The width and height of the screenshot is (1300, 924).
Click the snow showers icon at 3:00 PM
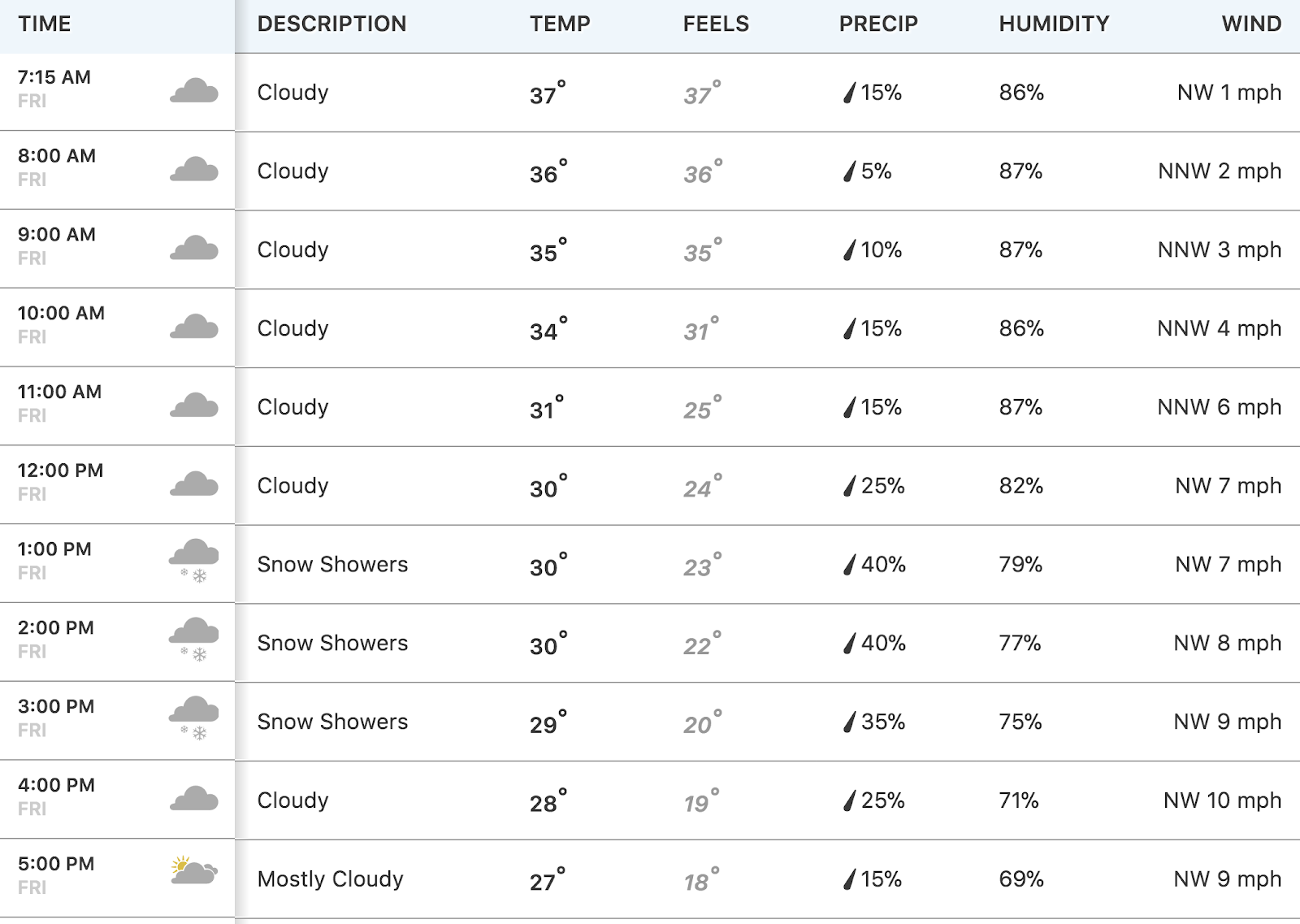194,718
